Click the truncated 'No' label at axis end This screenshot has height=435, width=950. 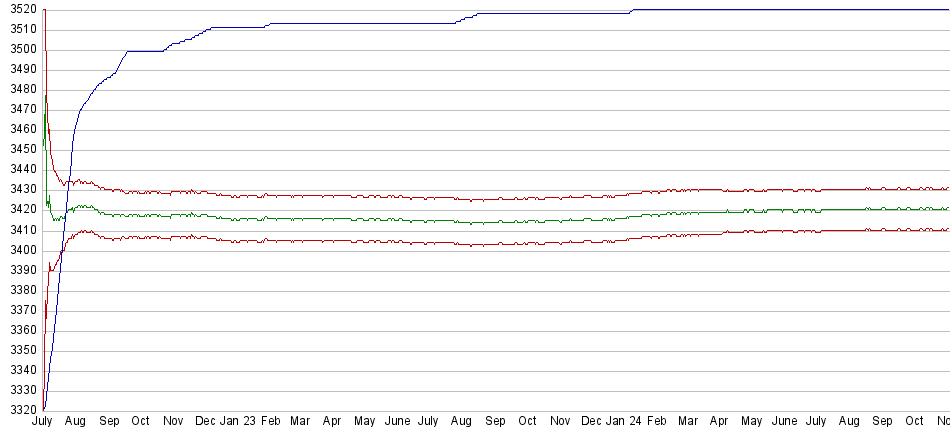942,422
